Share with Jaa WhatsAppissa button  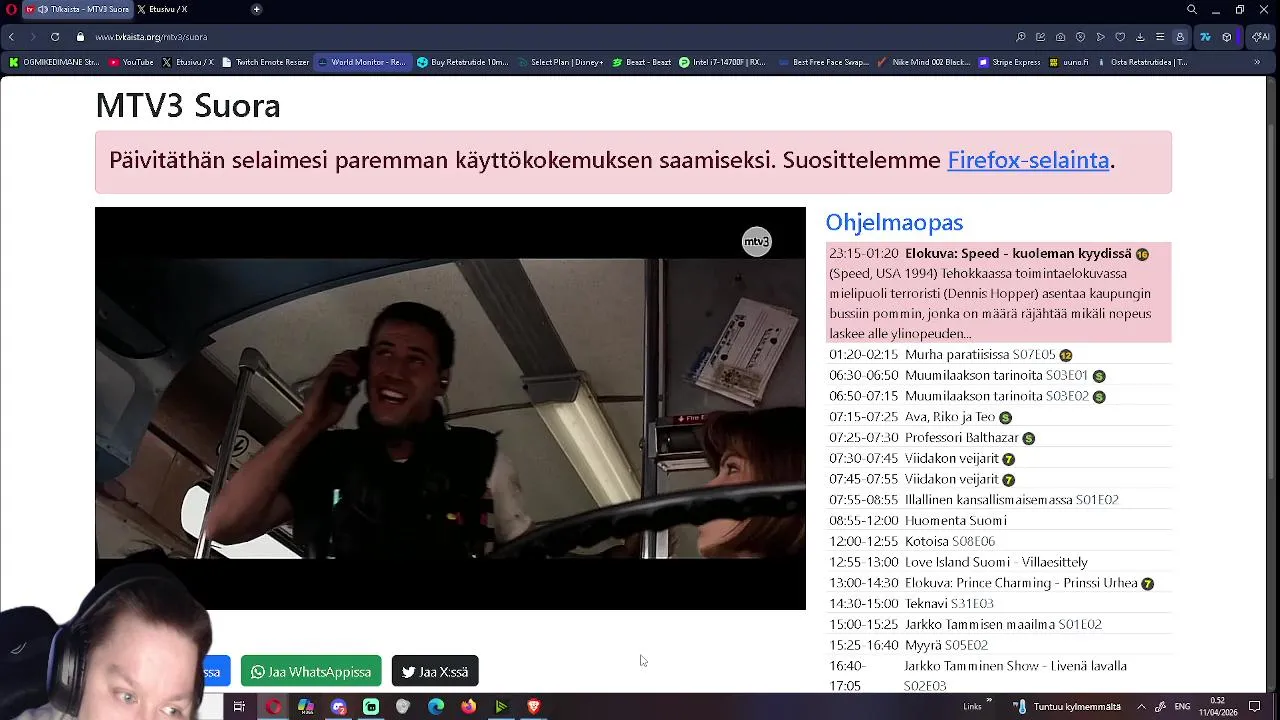311,672
